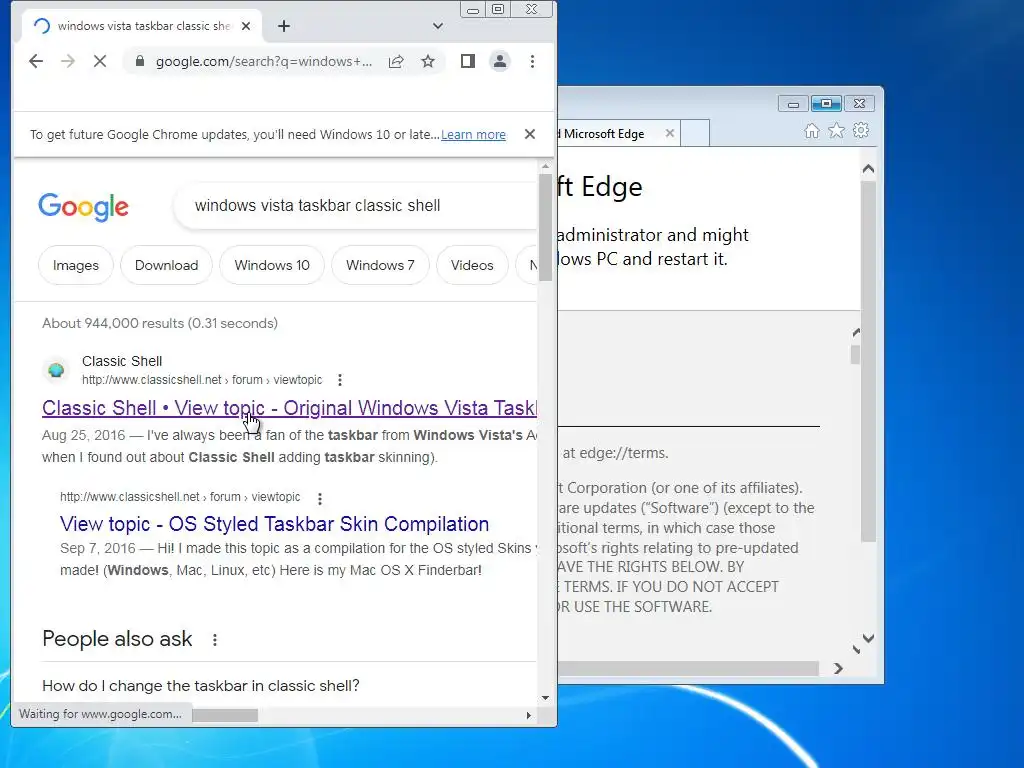Close the Microsoft Edge tab in Internet Explorer
The width and height of the screenshot is (1024, 768).
(x=669, y=133)
